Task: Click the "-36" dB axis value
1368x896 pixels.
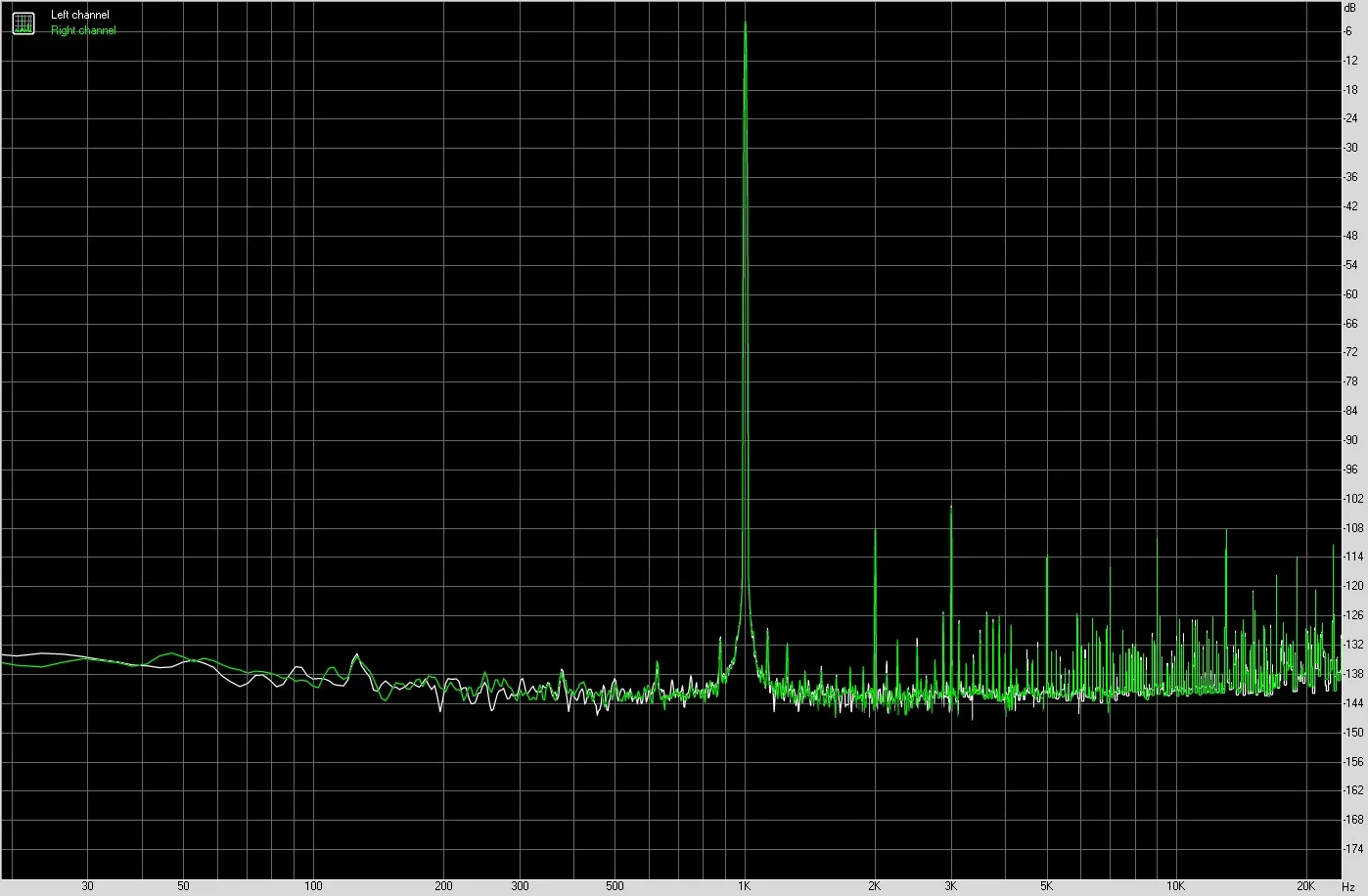Action: [1350, 177]
